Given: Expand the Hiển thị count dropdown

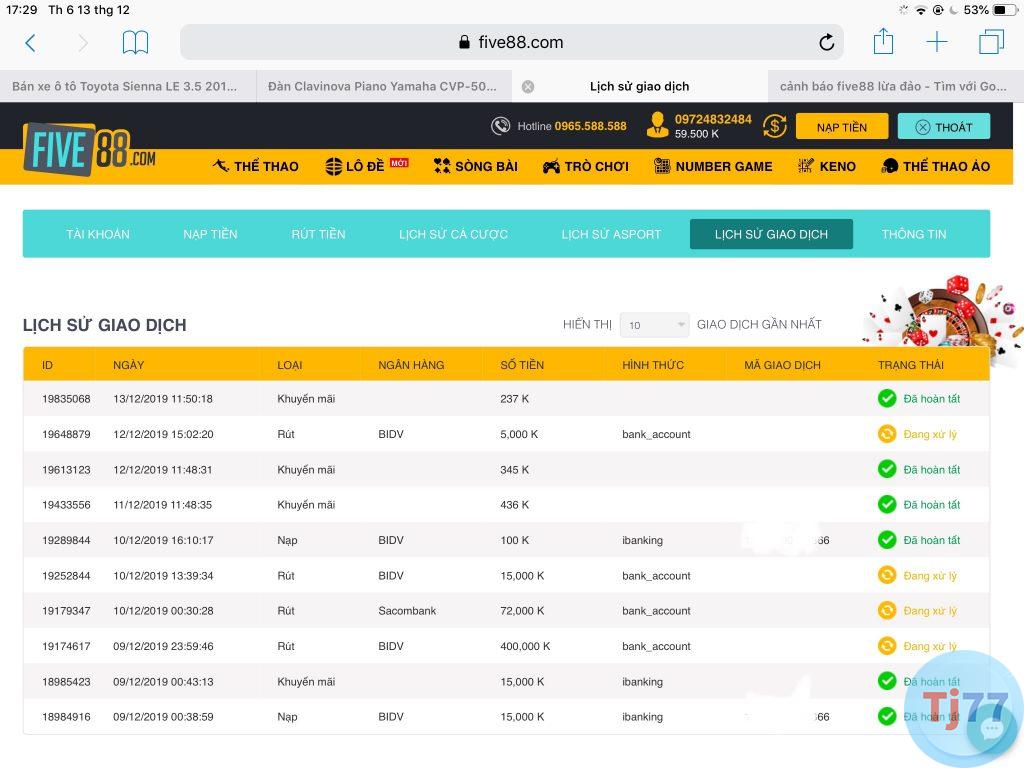Looking at the screenshot, I should pos(654,325).
